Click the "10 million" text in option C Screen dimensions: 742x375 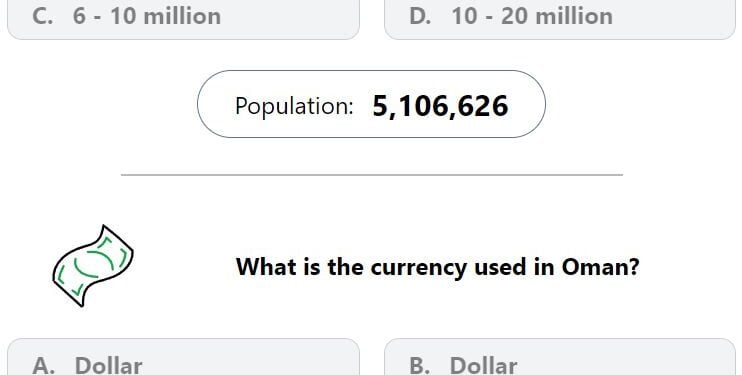pyautogui.click(x=166, y=16)
